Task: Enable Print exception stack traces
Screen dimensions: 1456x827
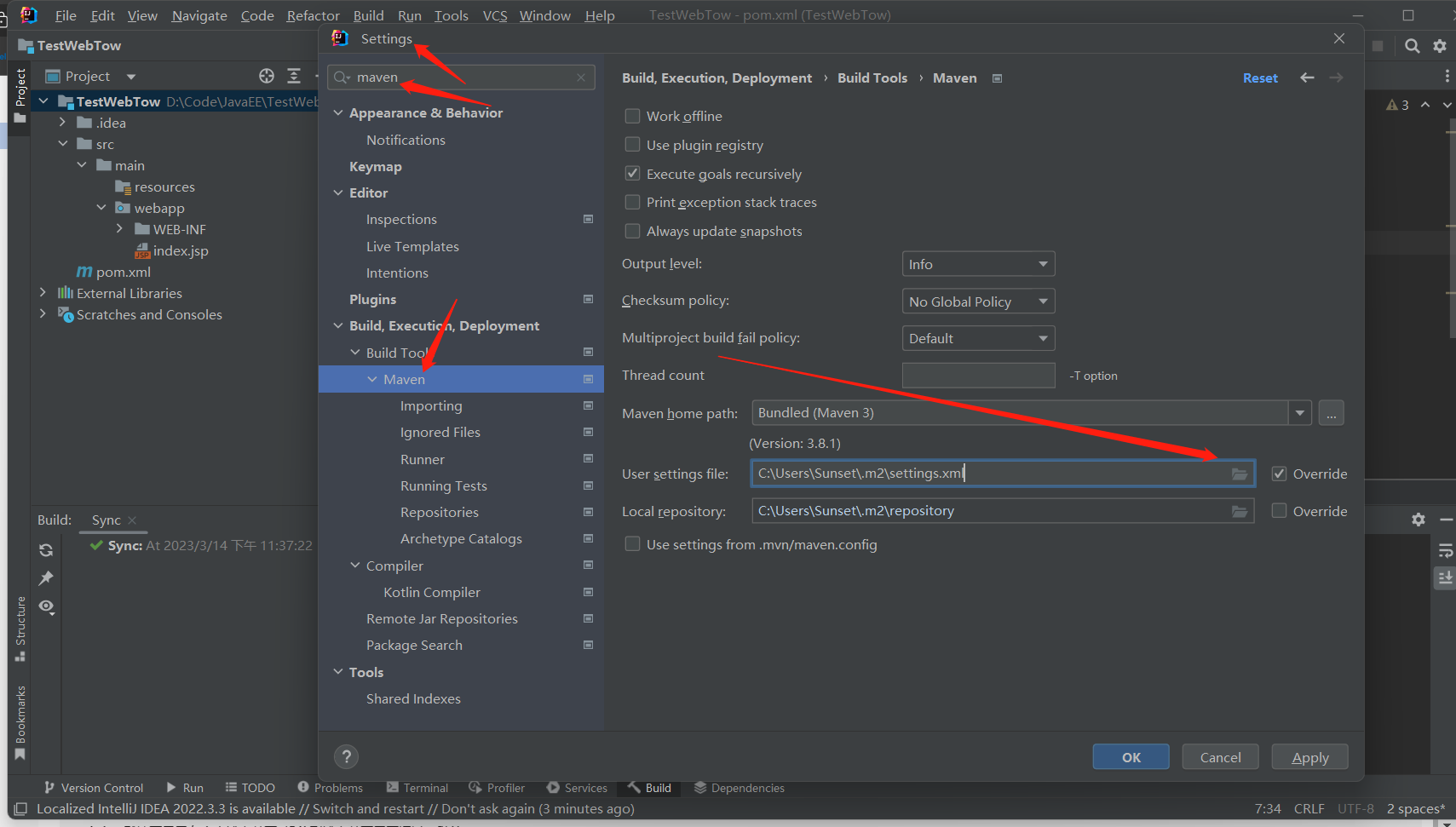Action: [632, 202]
